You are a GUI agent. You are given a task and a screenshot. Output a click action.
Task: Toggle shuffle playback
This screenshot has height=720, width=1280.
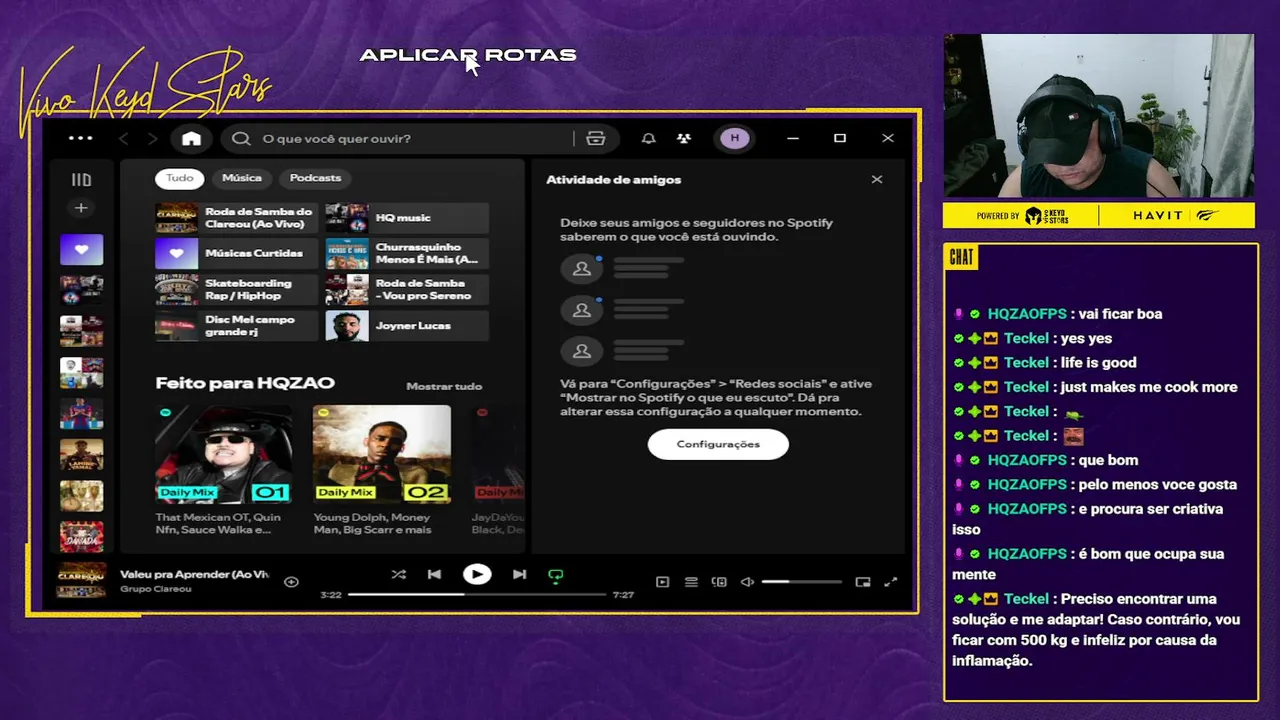click(398, 575)
